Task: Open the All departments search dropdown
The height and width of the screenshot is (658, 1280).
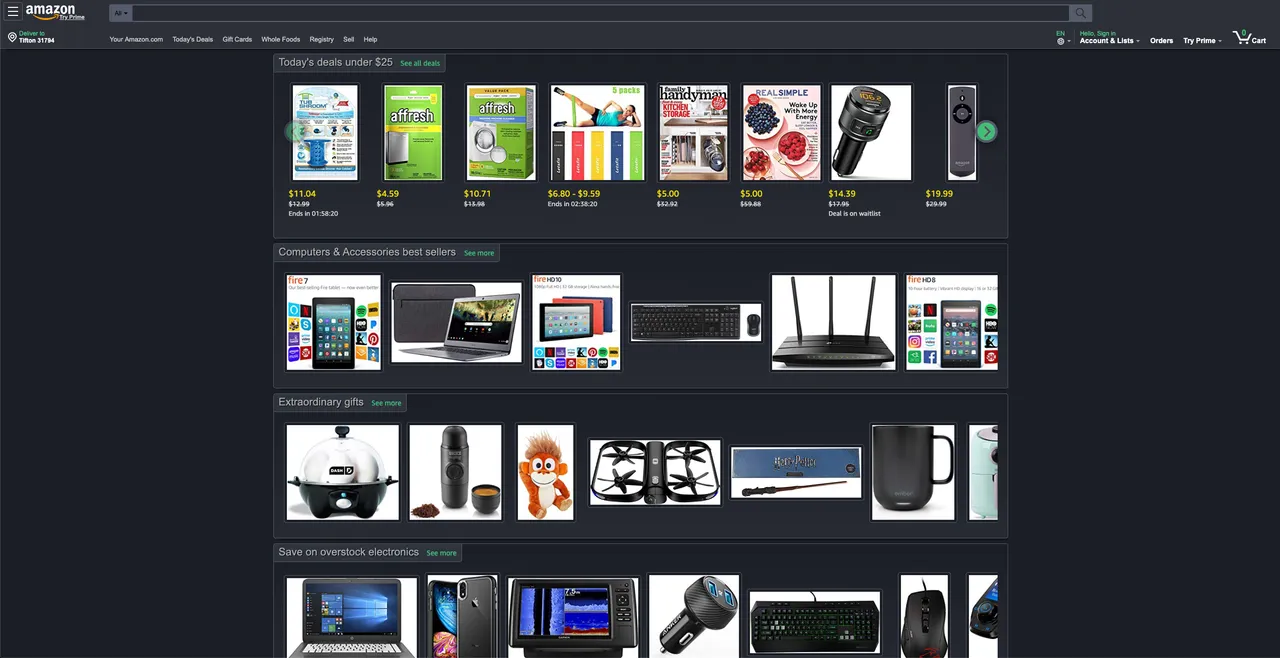Action: [x=120, y=13]
